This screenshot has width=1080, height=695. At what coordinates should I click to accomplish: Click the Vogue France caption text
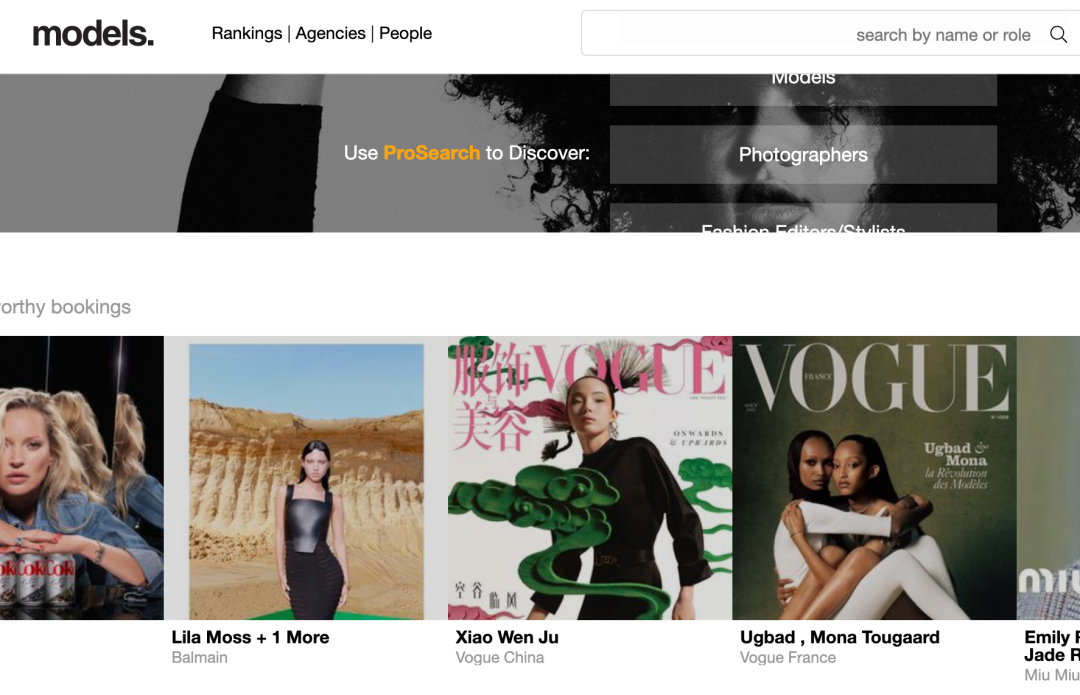click(788, 658)
